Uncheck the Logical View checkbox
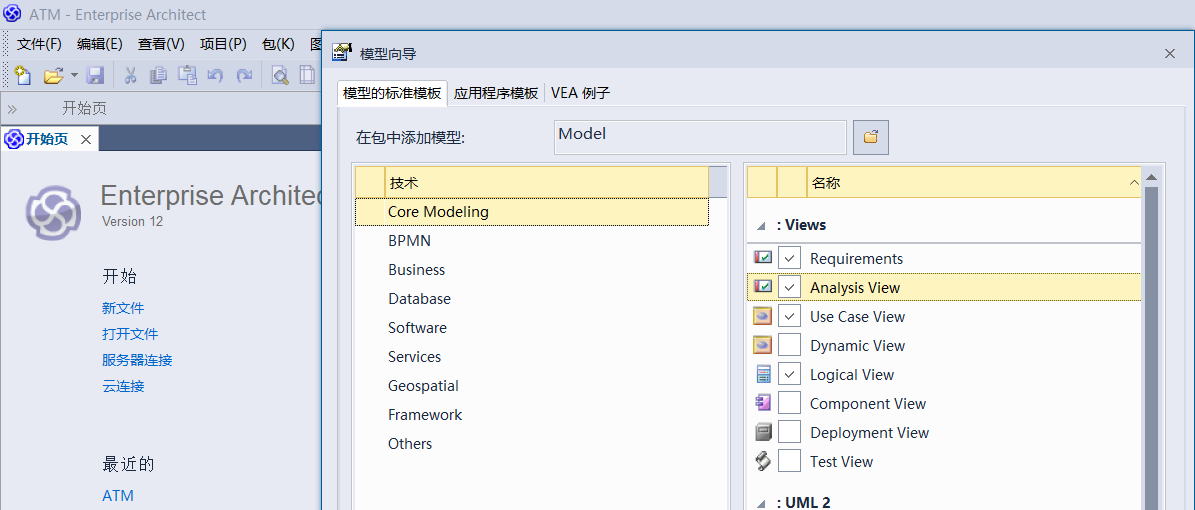The image size is (1195, 510). pyautogui.click(x=790, y=374)
